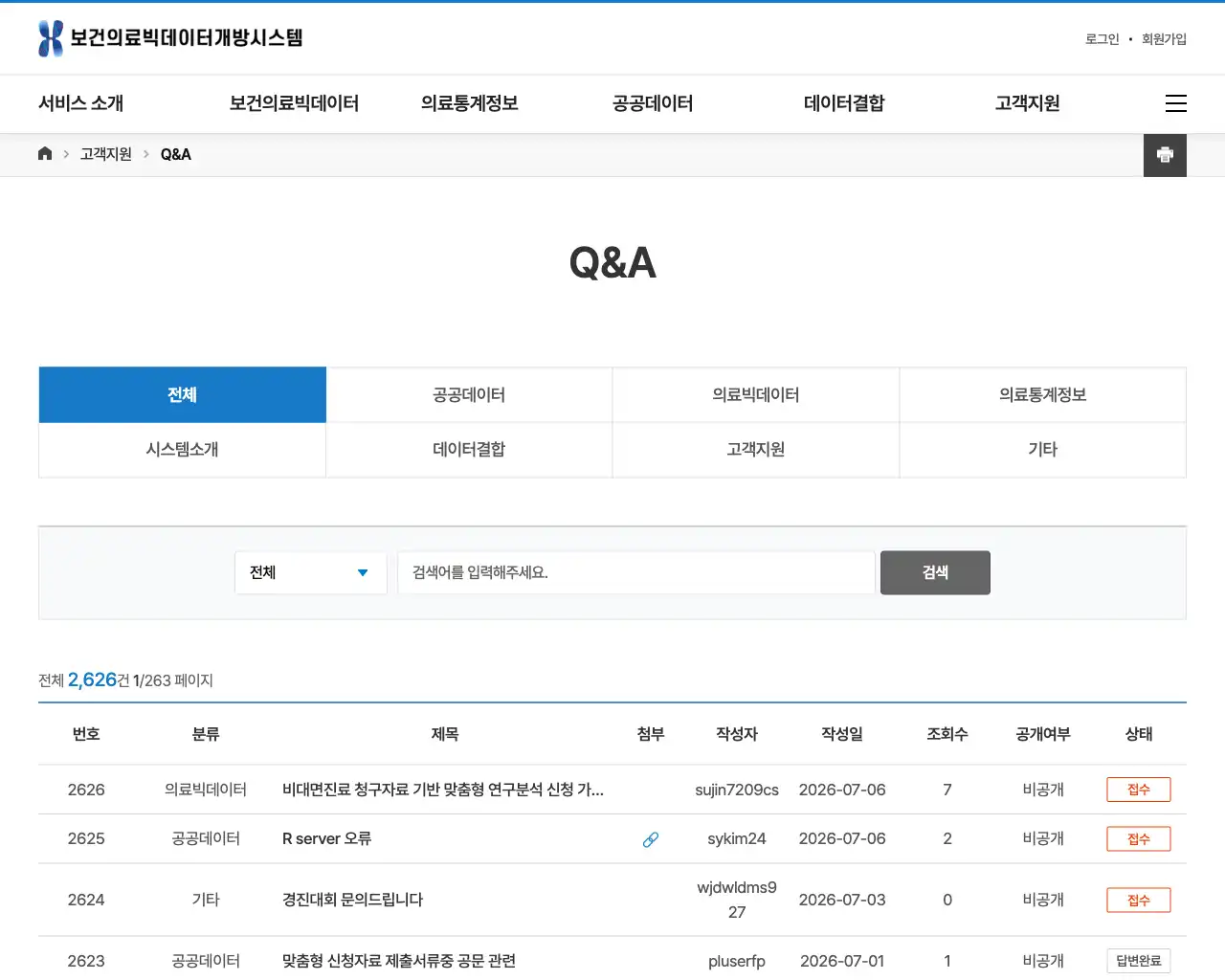The width and height of the screenshot is (1225, 980).
Task: Click author sykim24
Action: [737, 838]
